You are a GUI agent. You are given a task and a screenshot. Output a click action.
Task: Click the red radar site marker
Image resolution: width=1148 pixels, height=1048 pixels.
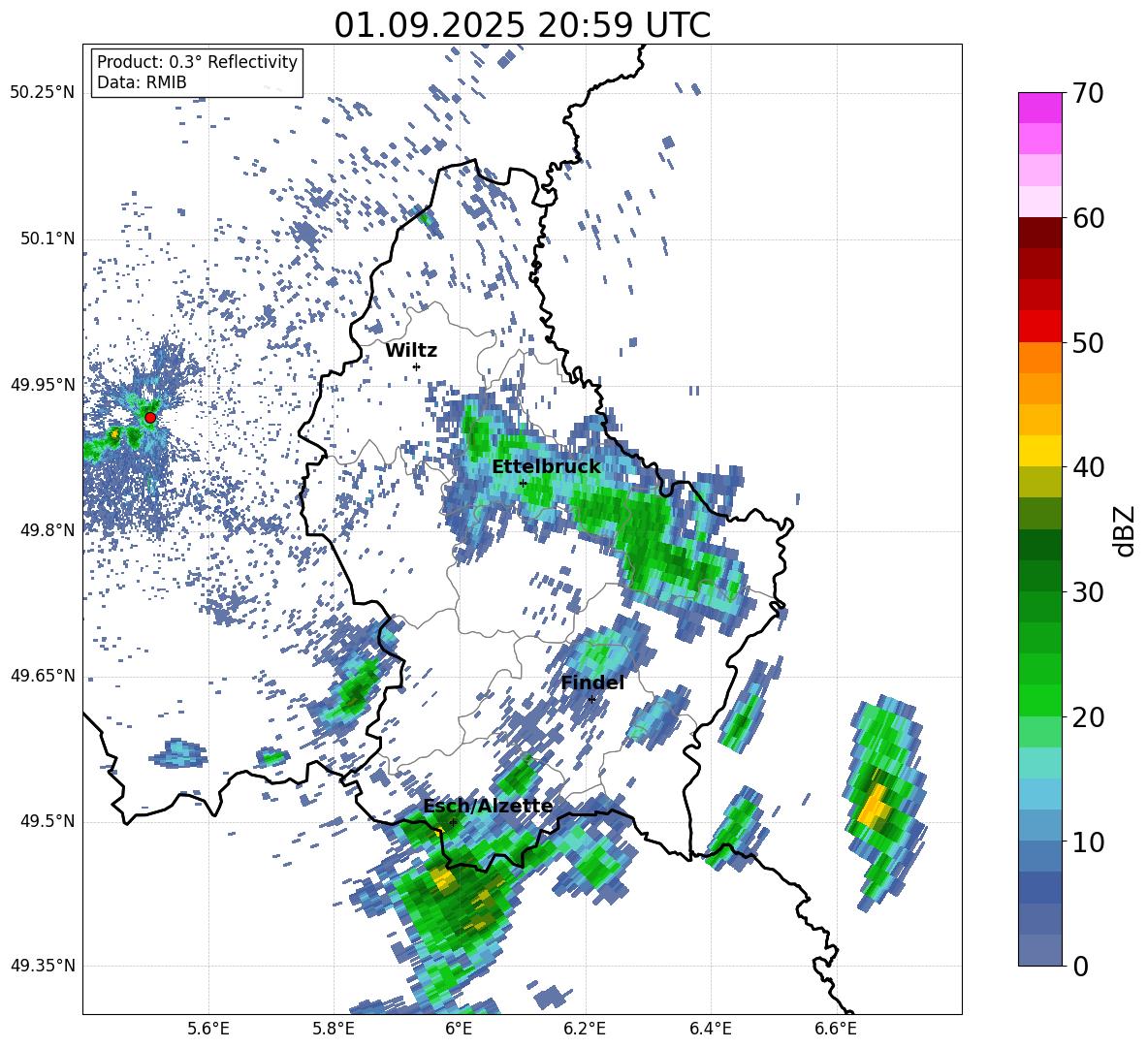(150, 417)
